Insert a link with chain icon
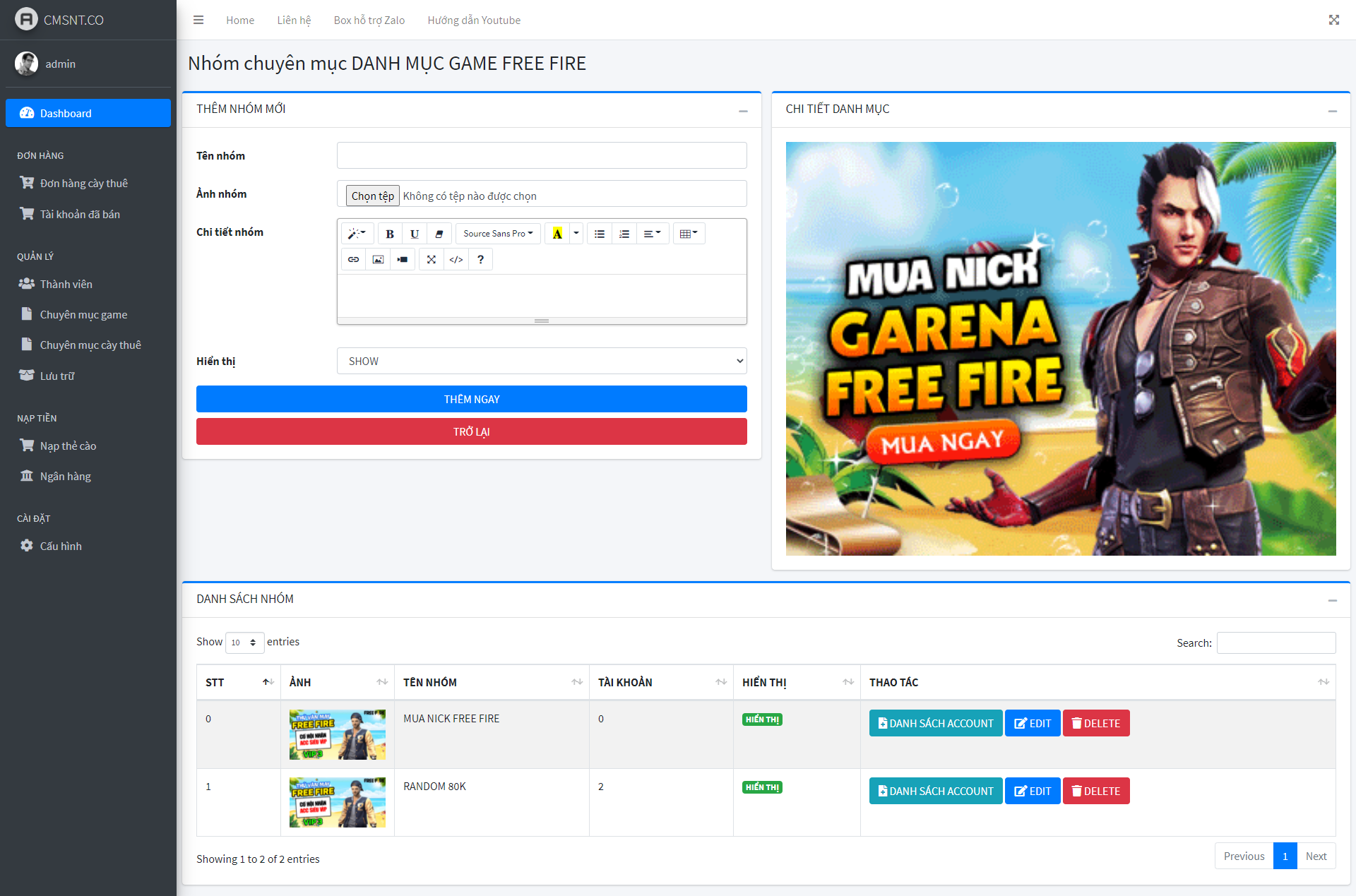 (x=353, y=259)
